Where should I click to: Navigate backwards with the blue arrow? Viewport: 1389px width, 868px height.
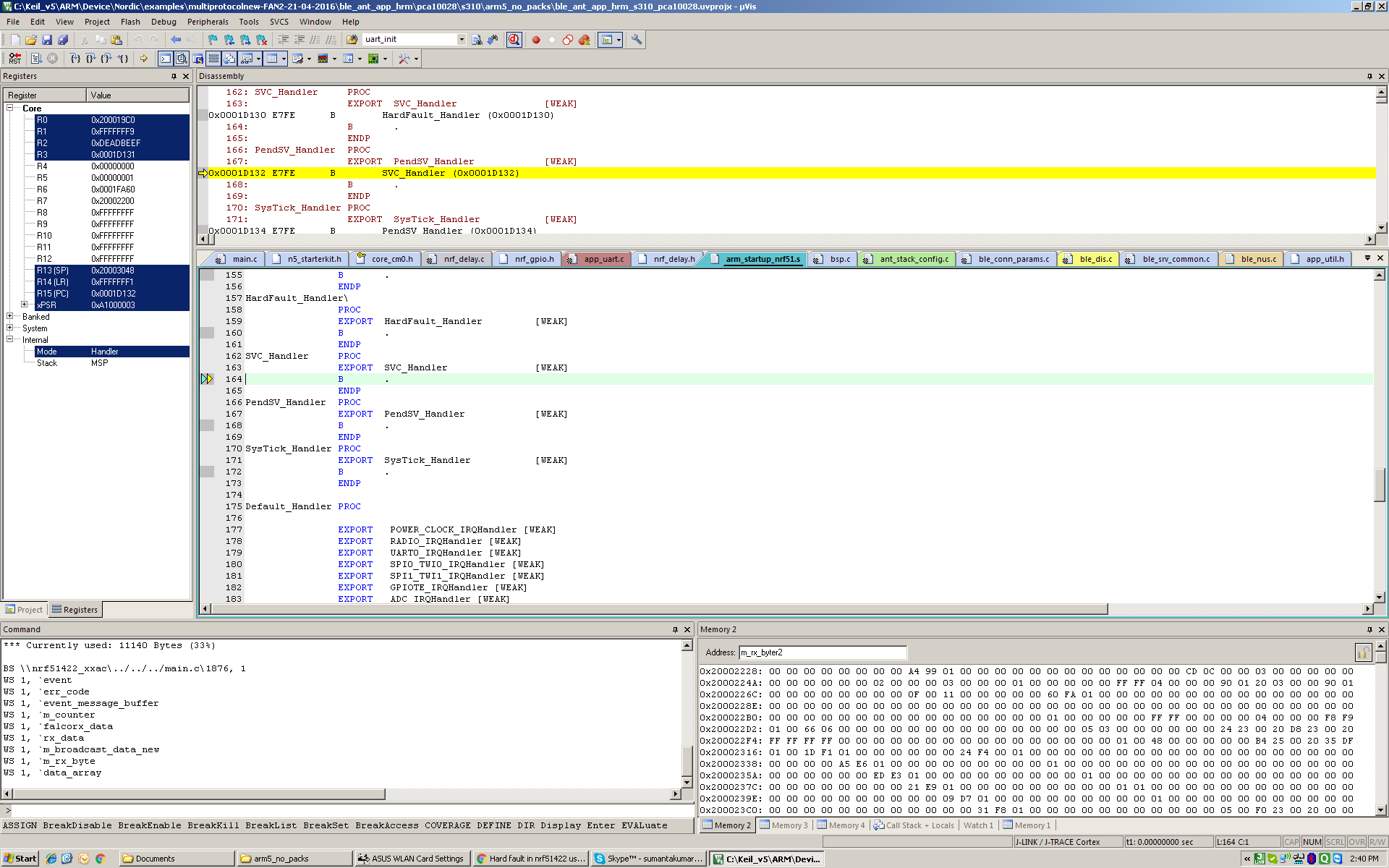(175, 40)
